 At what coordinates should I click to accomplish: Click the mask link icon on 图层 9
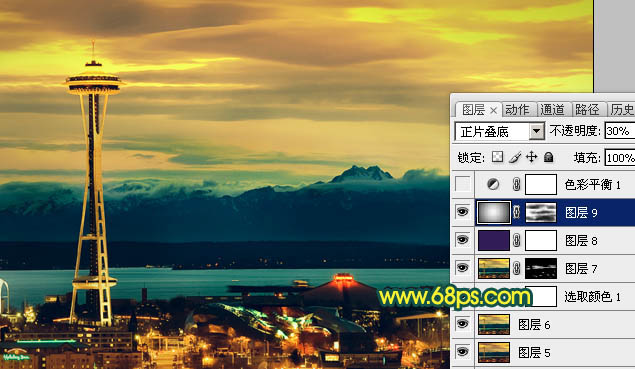(516, 213)
